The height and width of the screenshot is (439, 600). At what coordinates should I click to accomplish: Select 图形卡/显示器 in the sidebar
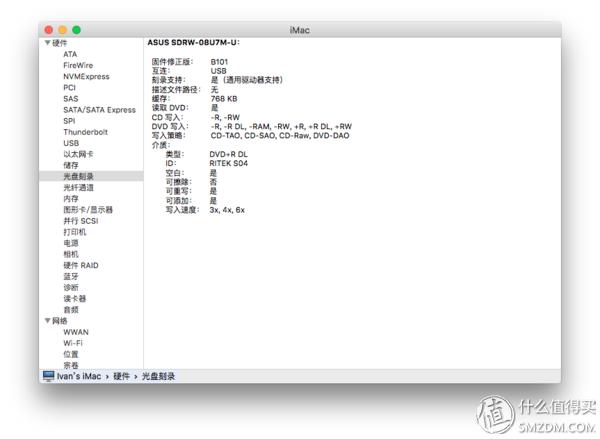pyautogui.click(x=88, y=210)
